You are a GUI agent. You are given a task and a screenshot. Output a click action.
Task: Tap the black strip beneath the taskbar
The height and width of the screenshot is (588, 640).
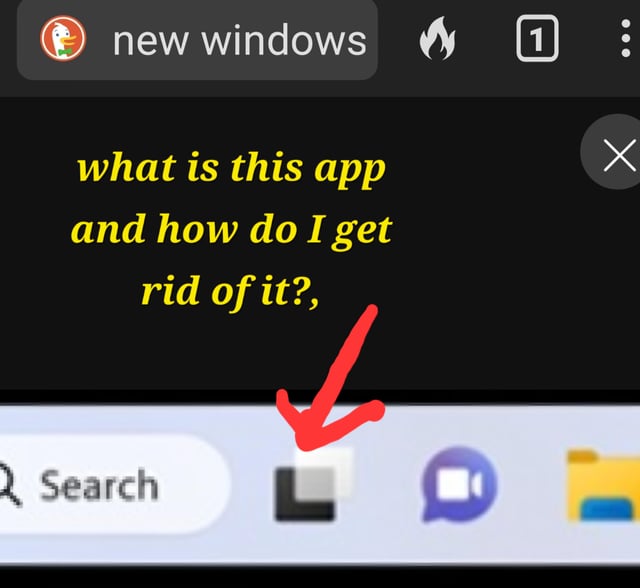320,577
